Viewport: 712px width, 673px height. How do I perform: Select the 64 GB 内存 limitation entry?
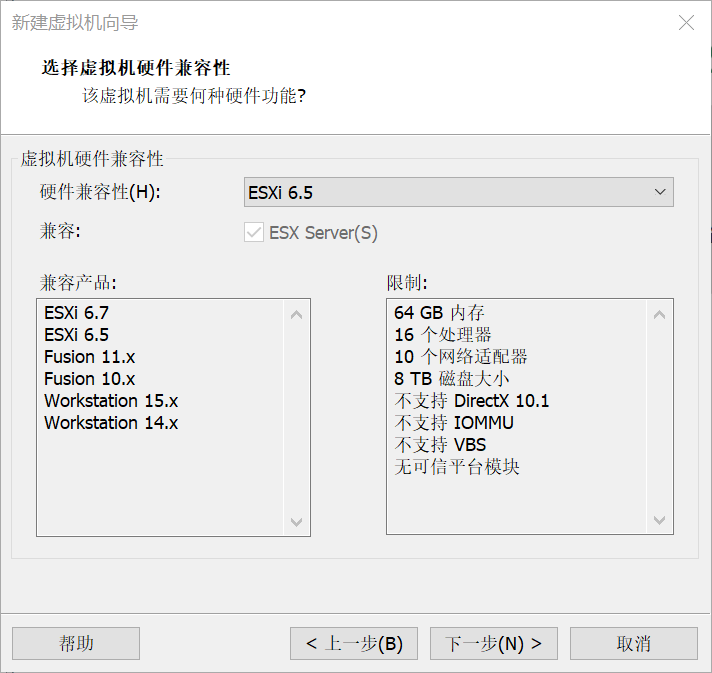pyautogui.click(x=439, y=313)
